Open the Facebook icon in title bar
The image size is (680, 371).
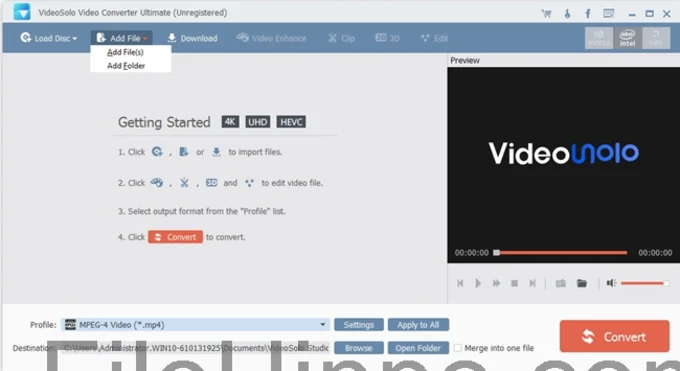coord(588,13)
